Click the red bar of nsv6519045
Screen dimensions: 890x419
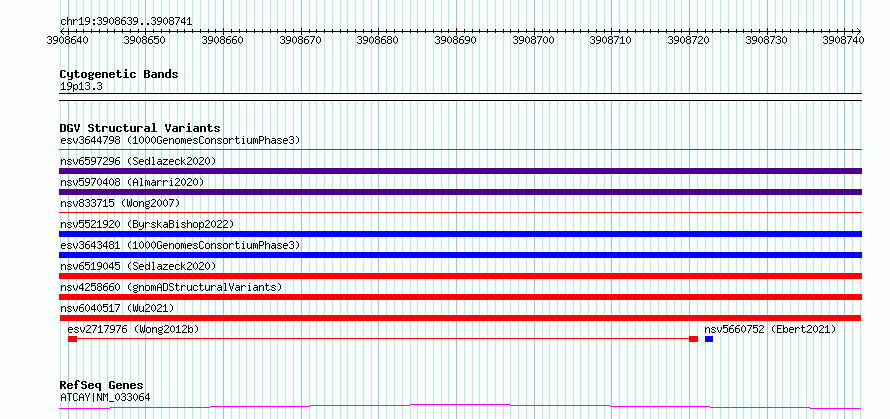coord(460,276)
